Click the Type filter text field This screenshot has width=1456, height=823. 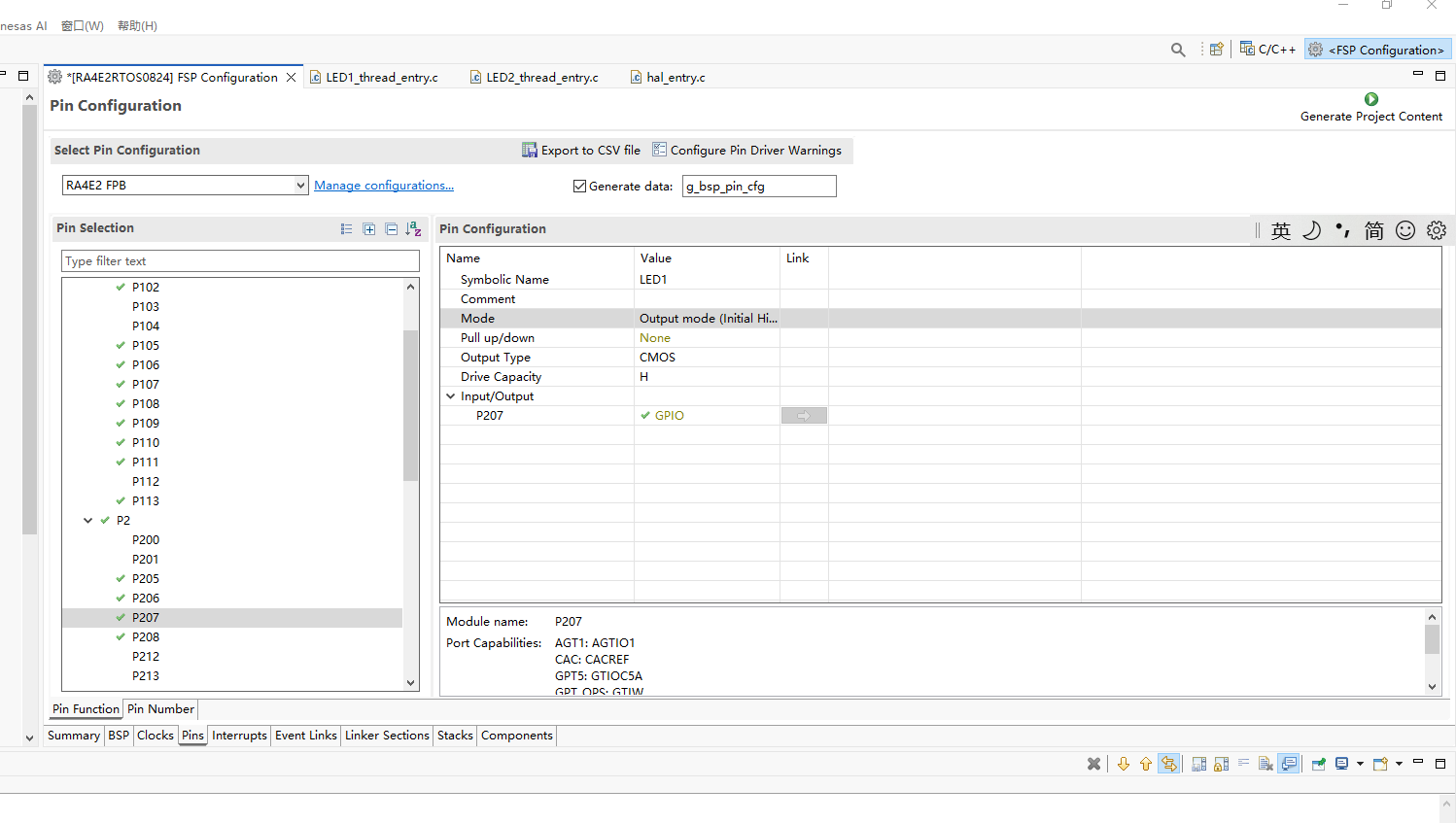pos(240,261)
